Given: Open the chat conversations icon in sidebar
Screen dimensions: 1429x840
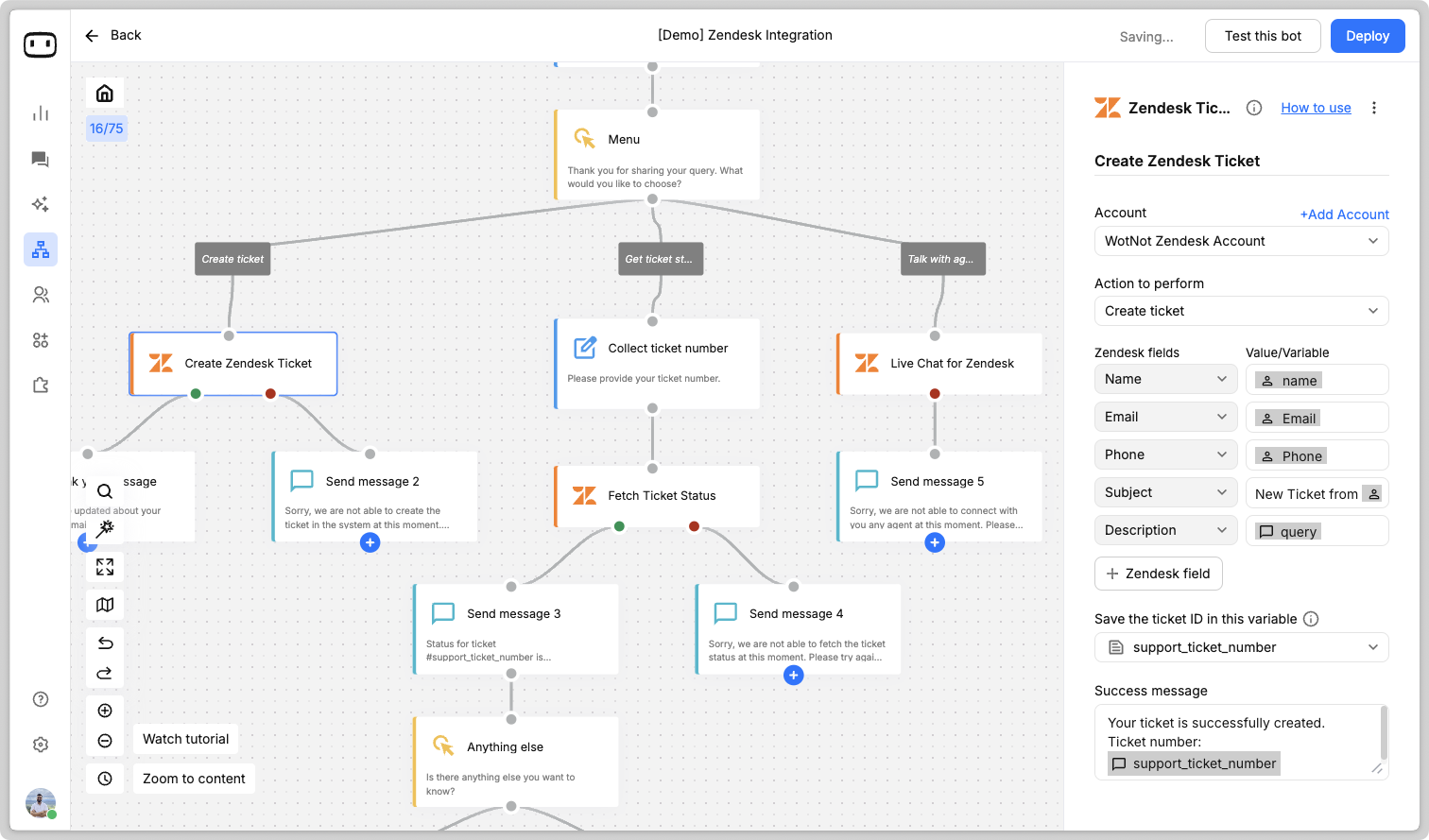Looking at the screenshot, I should (41, 159).
